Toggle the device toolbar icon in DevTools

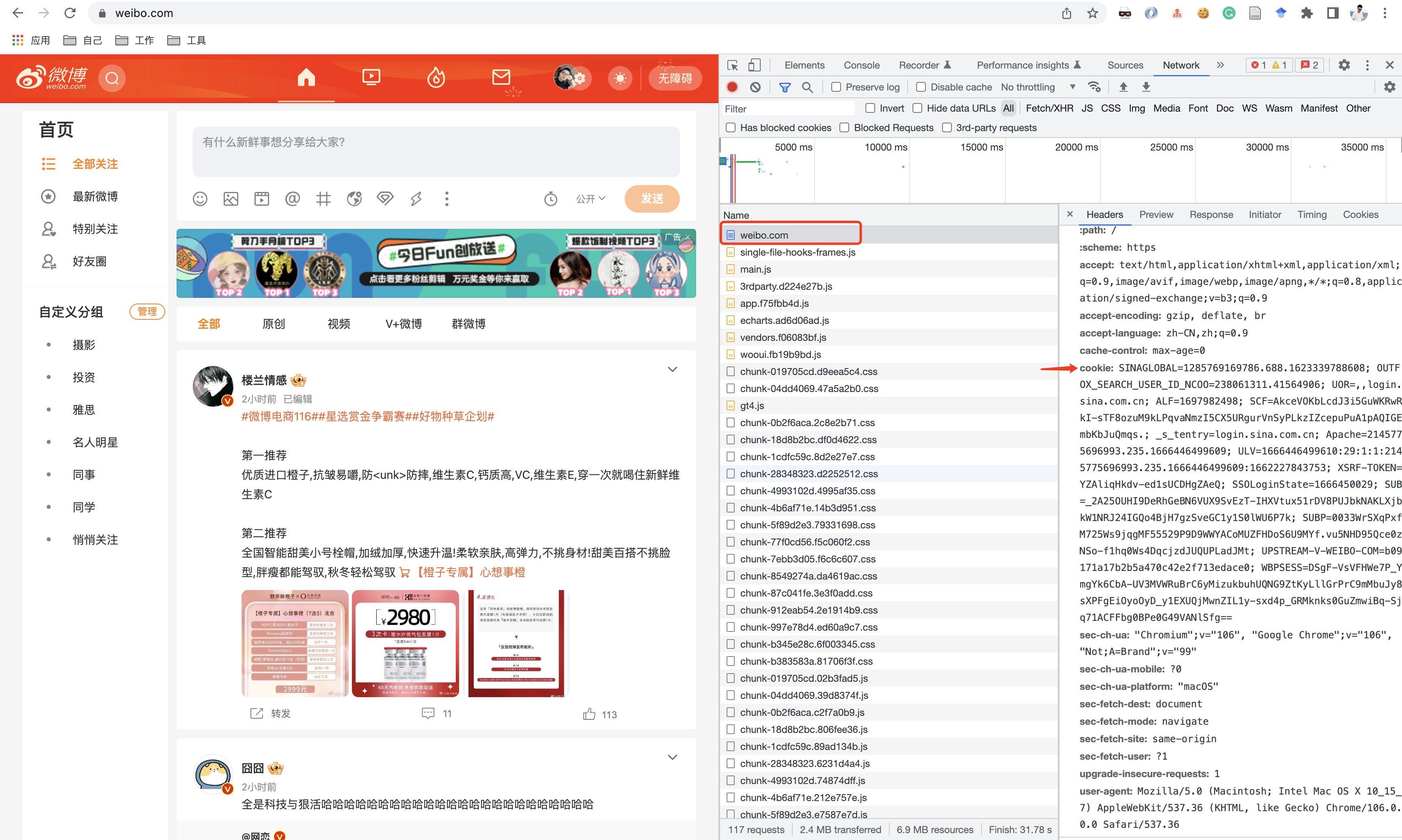click(754, 65)
